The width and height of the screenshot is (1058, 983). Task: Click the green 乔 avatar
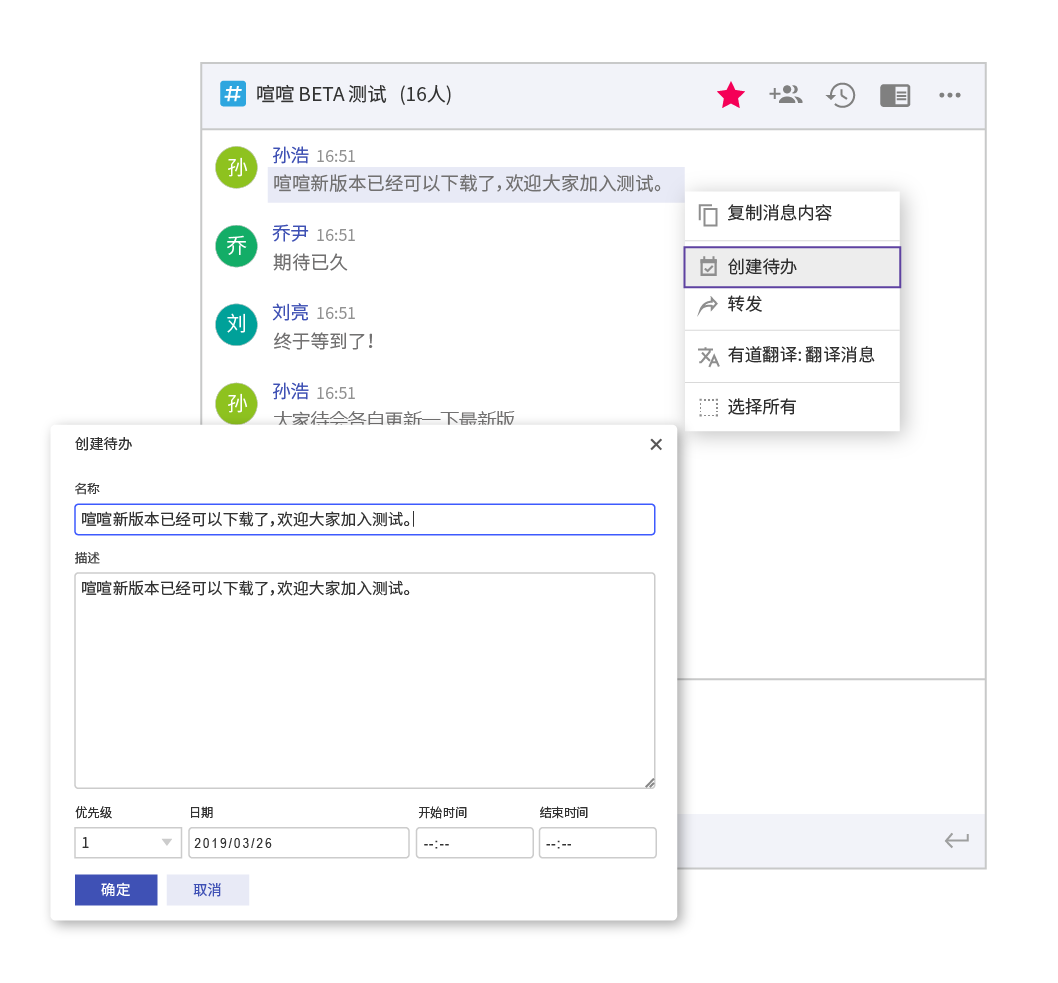tap(236, 246)
